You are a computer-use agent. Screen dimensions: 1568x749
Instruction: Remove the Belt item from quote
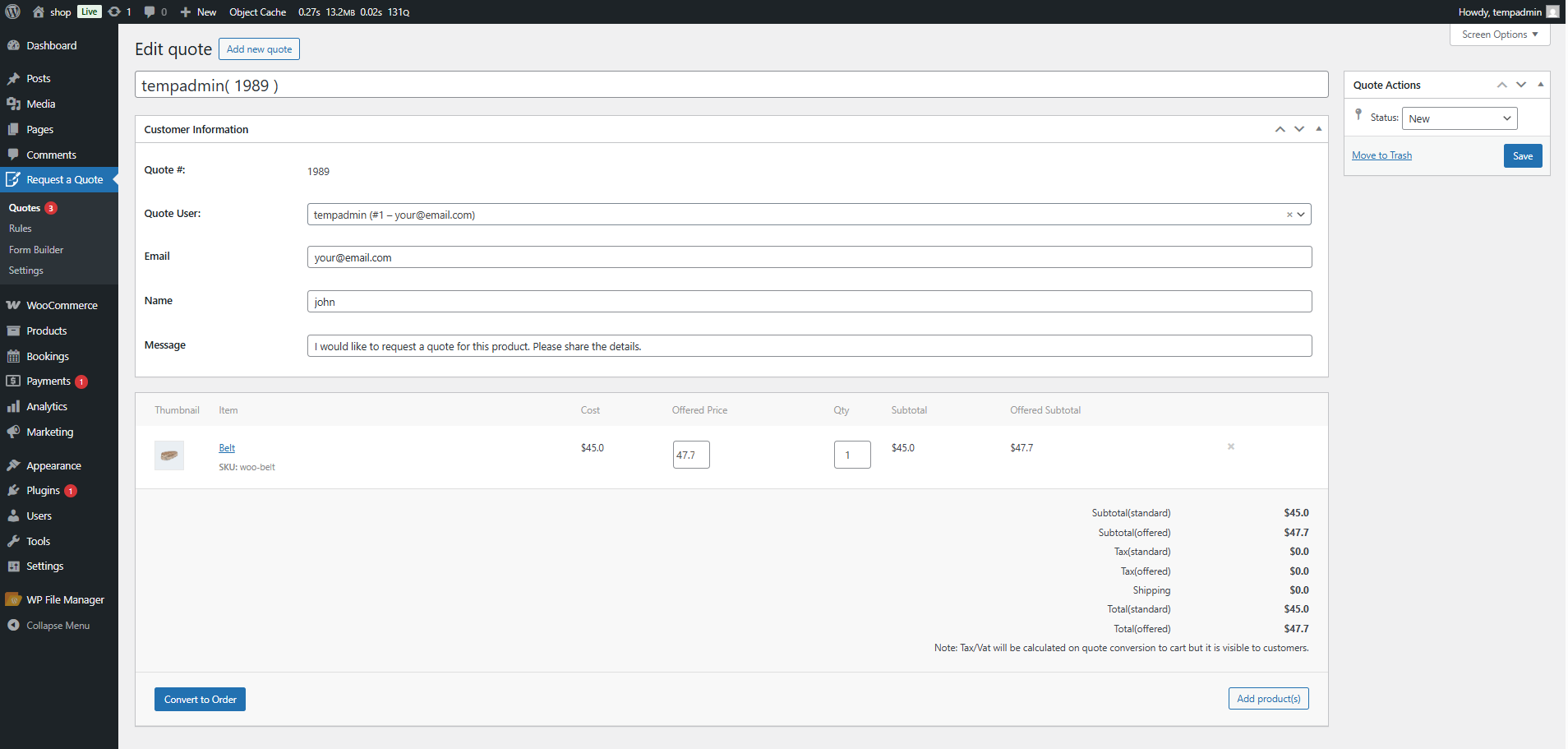1230,446
